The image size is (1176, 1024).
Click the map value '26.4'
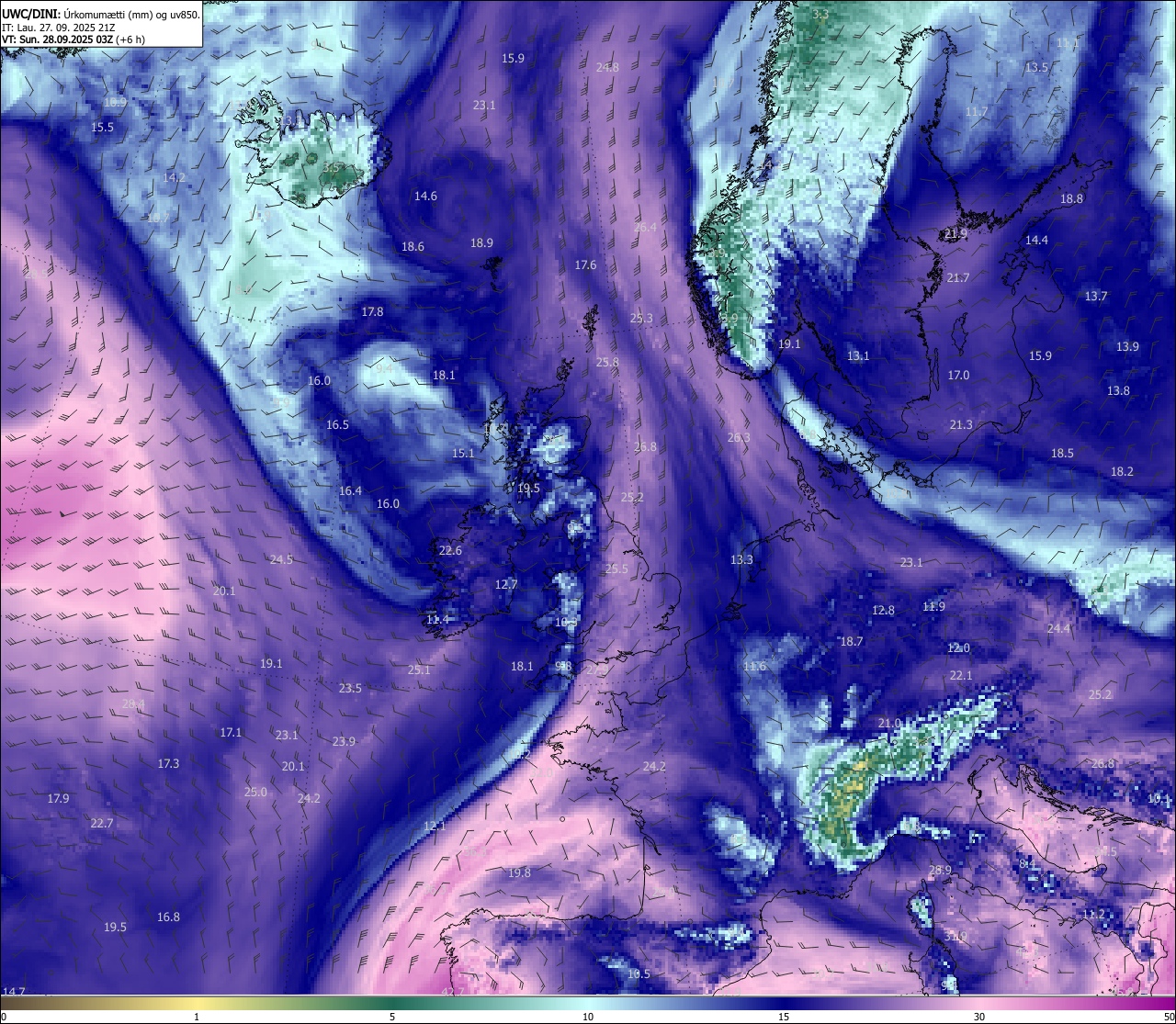(645, 228)
